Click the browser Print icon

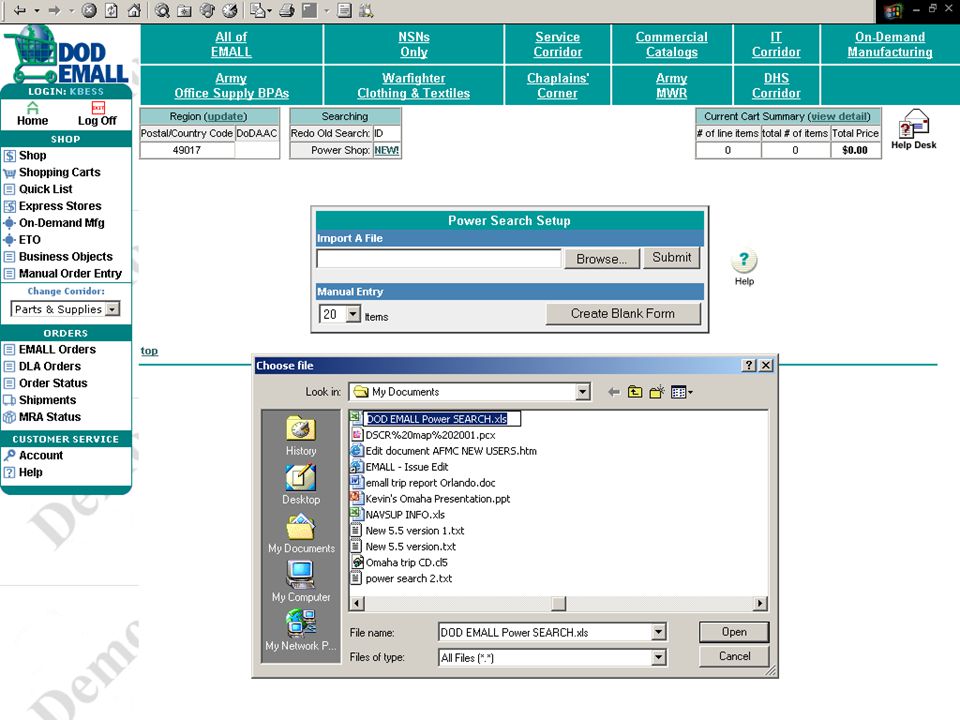pos(287,10)
